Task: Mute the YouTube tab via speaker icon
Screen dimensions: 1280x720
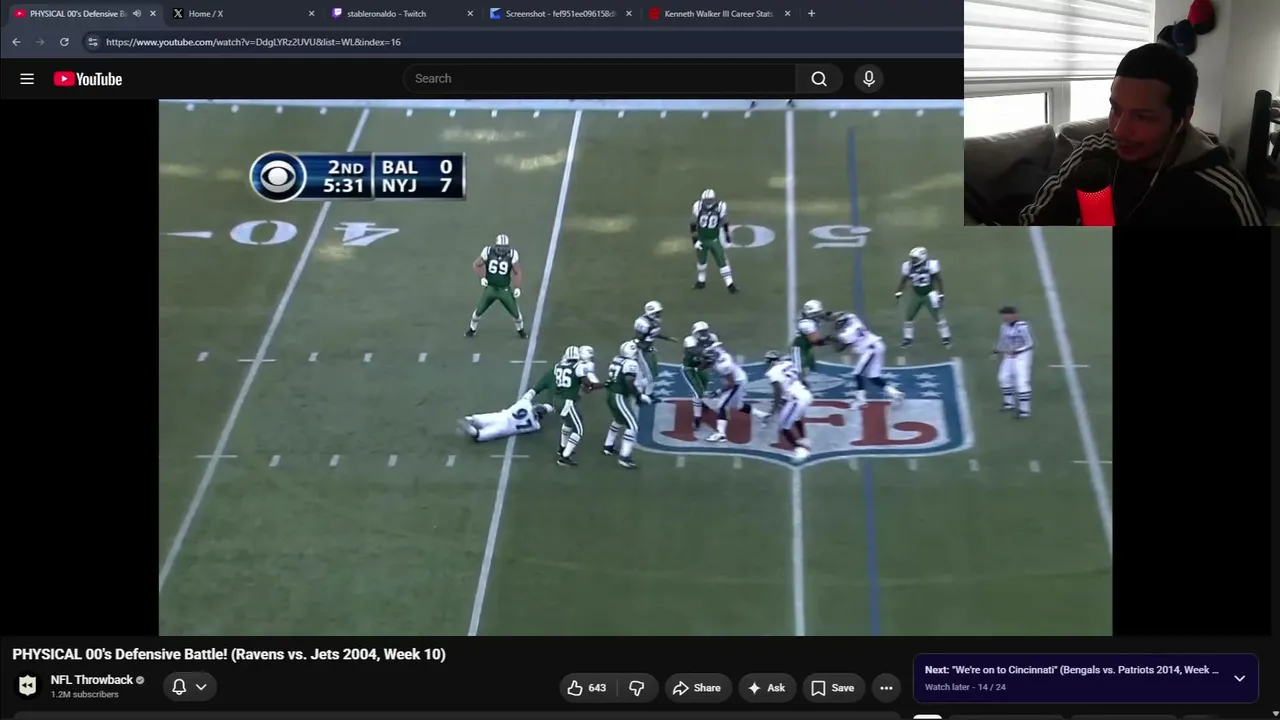Action: 137,14
